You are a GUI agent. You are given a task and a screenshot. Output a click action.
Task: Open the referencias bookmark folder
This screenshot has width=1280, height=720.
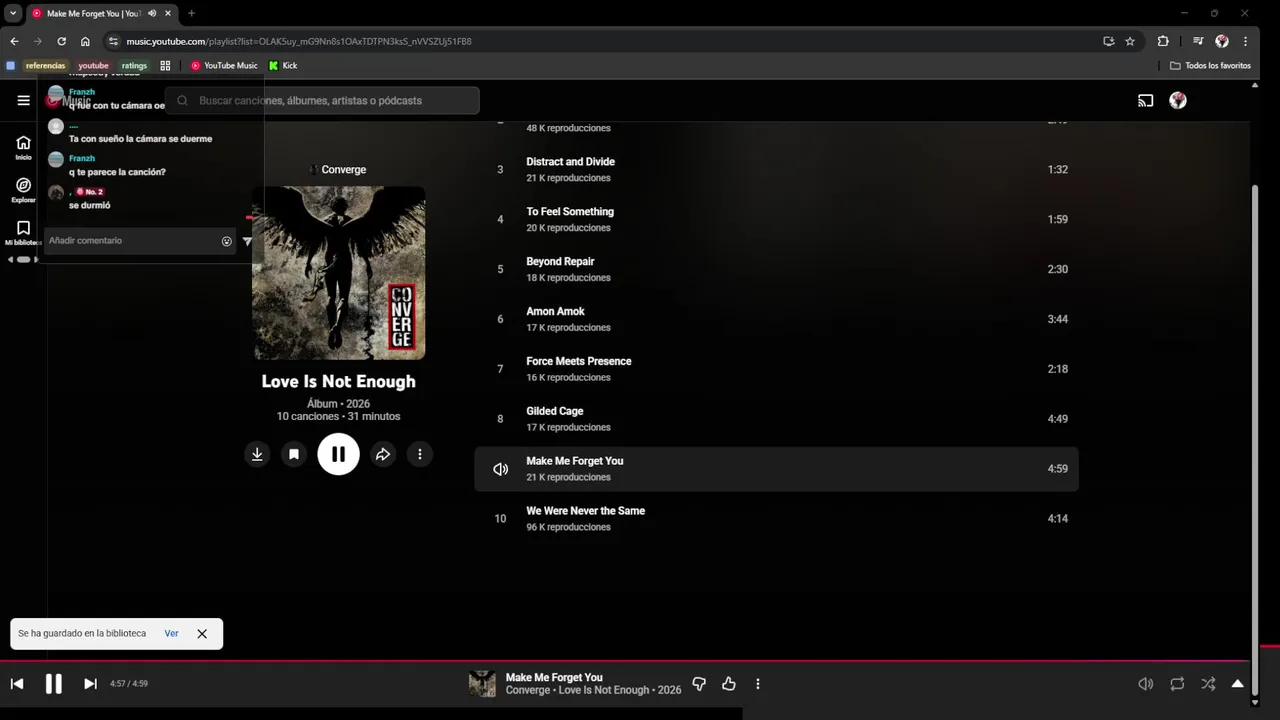coord(45,66)
